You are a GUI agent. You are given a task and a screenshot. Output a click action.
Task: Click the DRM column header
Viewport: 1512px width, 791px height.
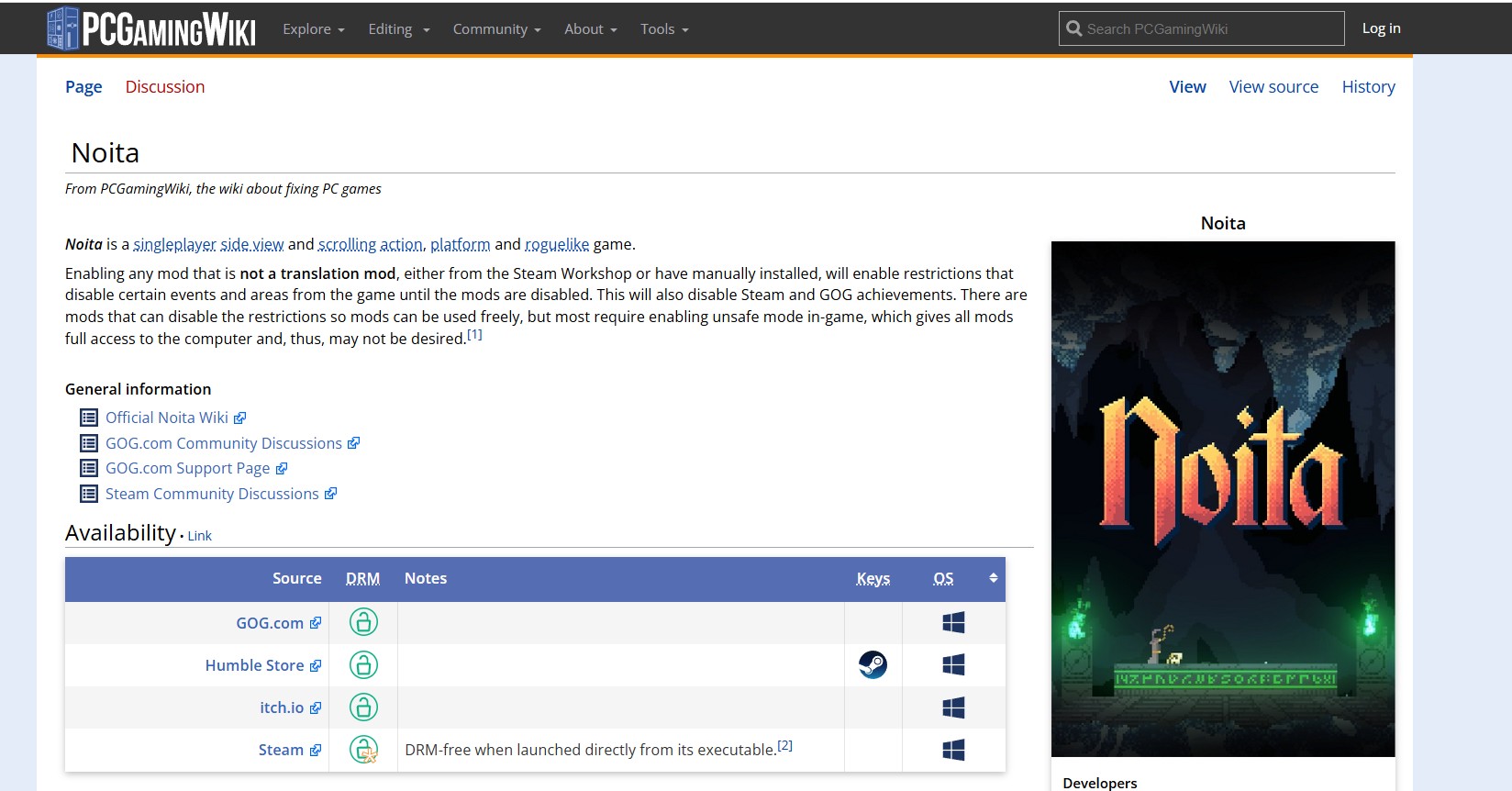point(362,578)
